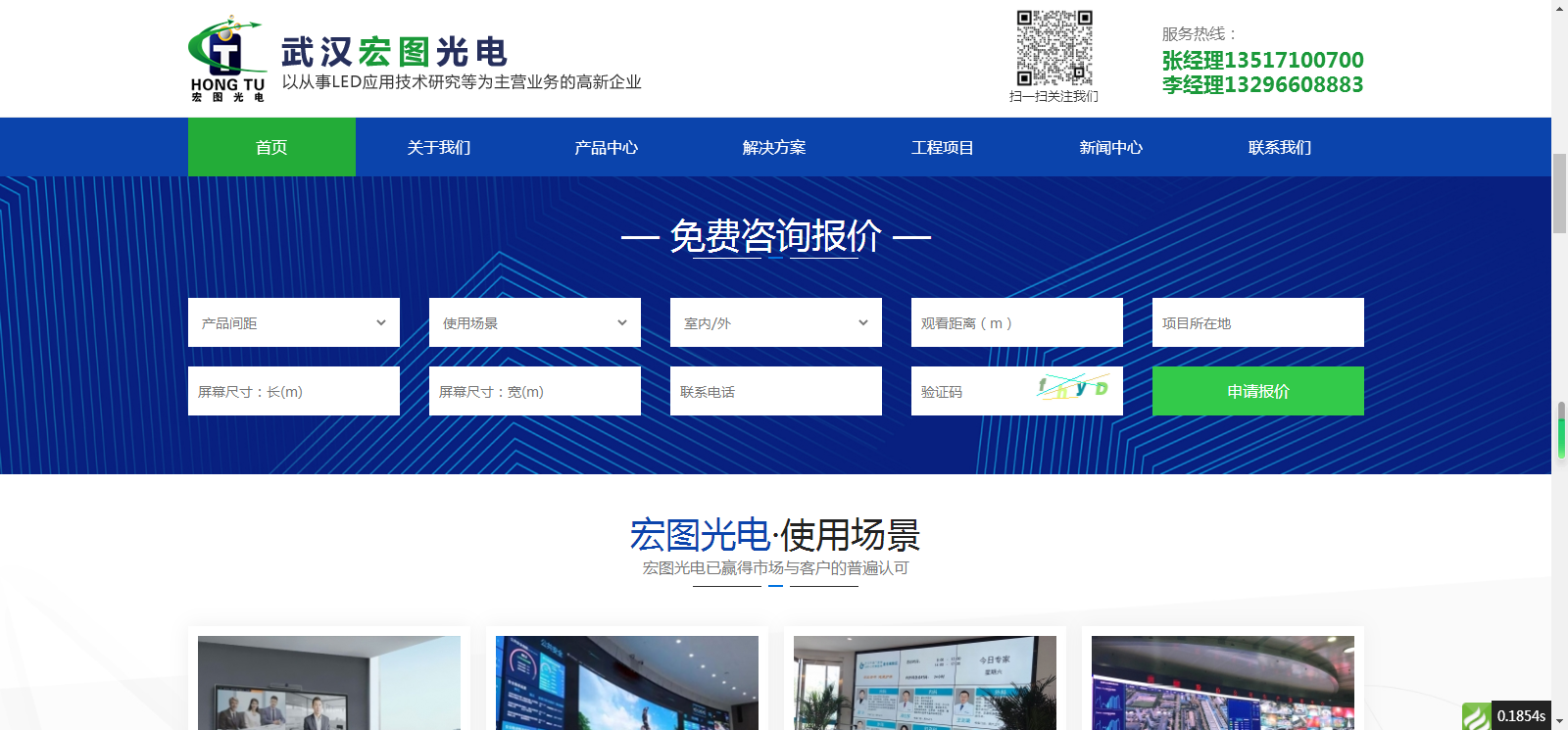This screenshot has width=1568, height=730.
Task: Open the 室内/外 selector
Action: [x=775, y=322]
